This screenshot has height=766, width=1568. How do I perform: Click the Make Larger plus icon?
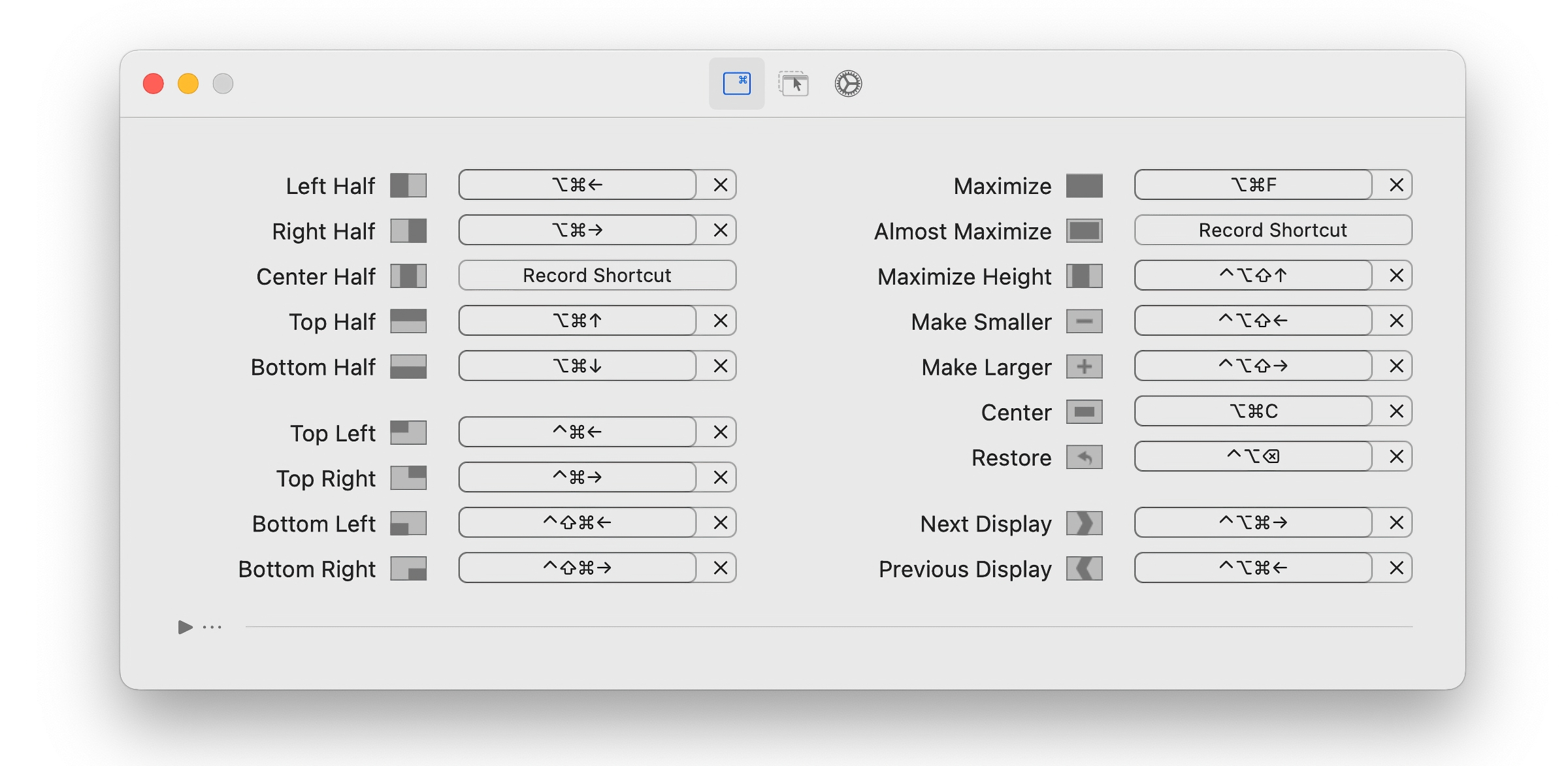tap(1084, 366)
